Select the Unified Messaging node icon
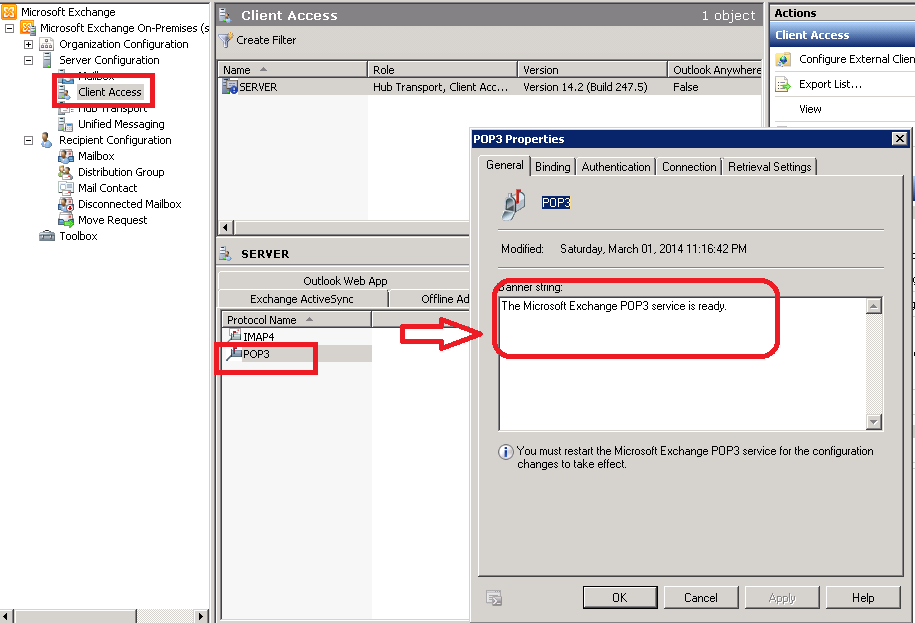 [66, 124]
